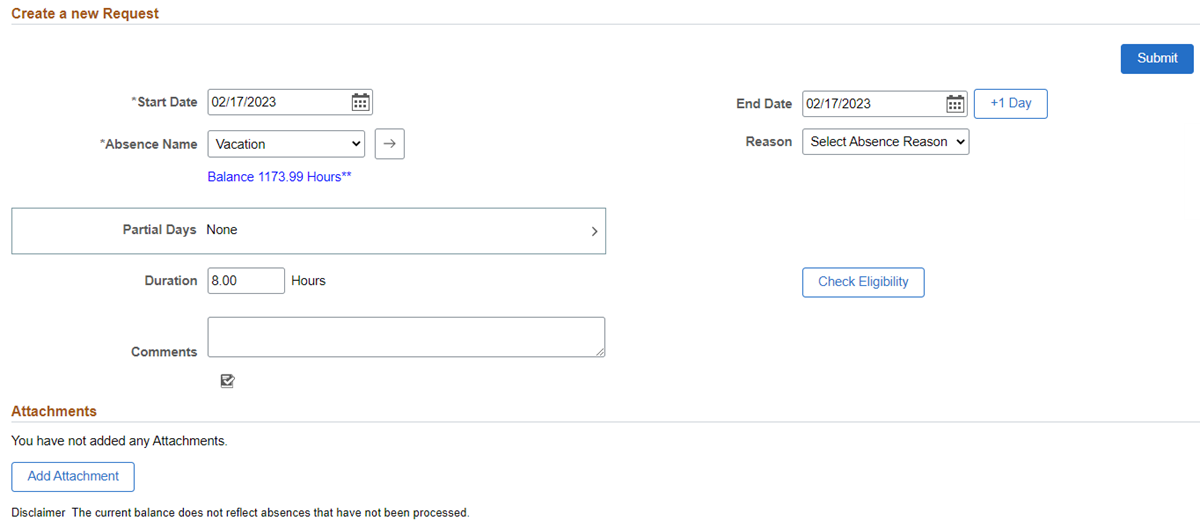This screenshot has height=528, width=1200.
Task: Click the Create a new Request heading
Action: click(x=85, y=14)
